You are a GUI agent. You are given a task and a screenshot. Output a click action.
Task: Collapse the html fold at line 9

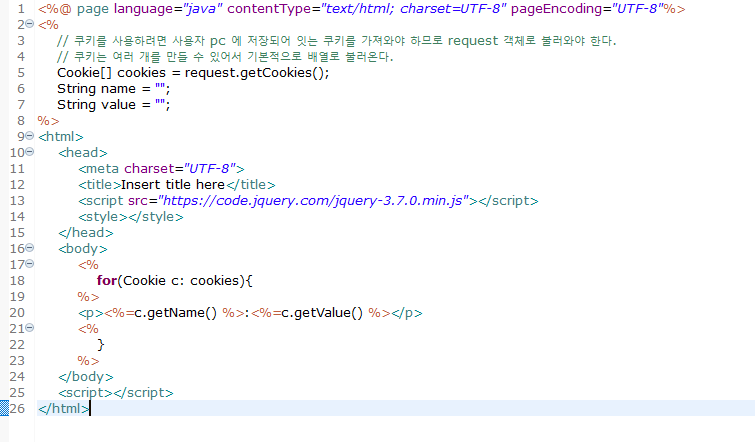click(x=29, y=136)
